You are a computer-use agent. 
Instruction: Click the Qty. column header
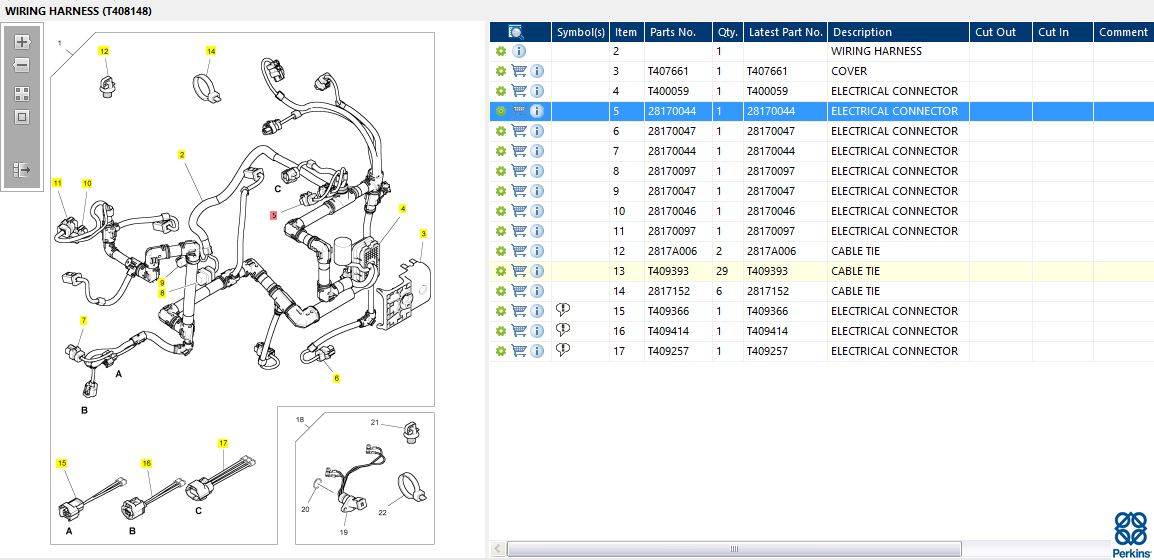[727, 32]
